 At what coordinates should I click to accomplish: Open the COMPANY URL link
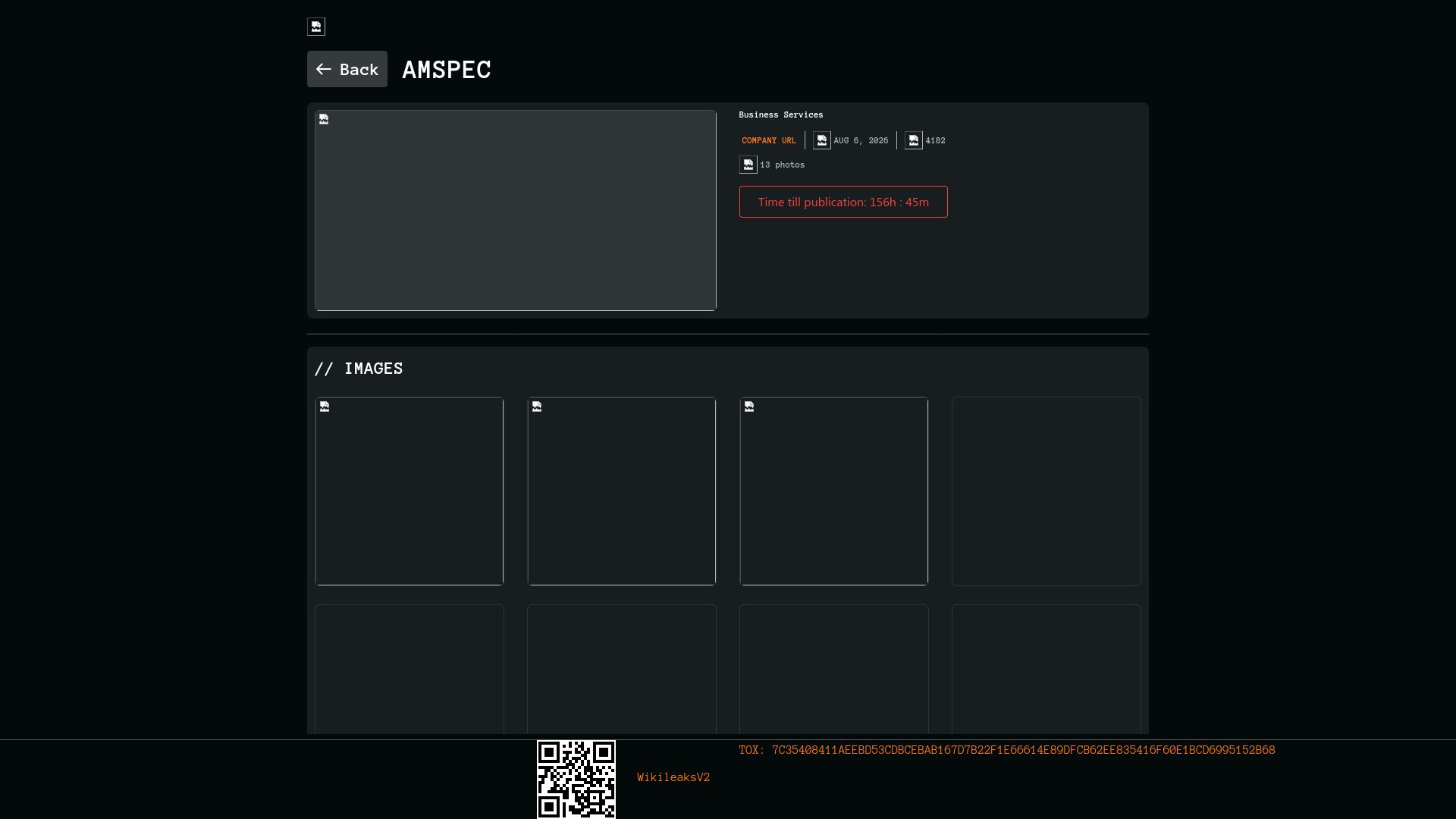click(x=769, y=140)
